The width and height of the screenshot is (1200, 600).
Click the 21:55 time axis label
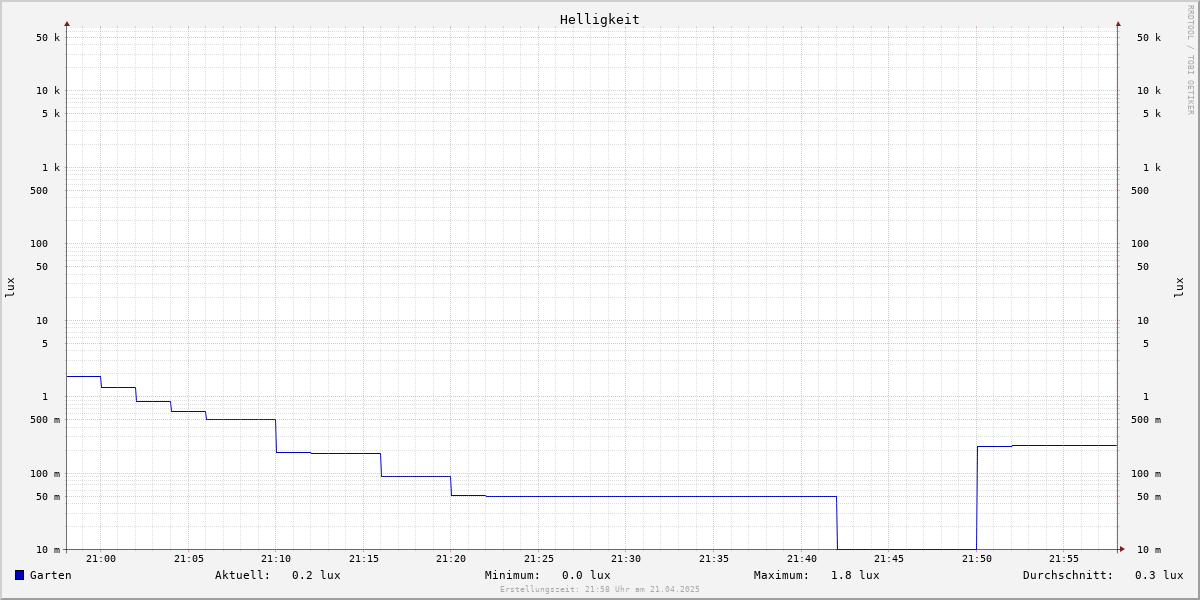[x=1064, y=559]
